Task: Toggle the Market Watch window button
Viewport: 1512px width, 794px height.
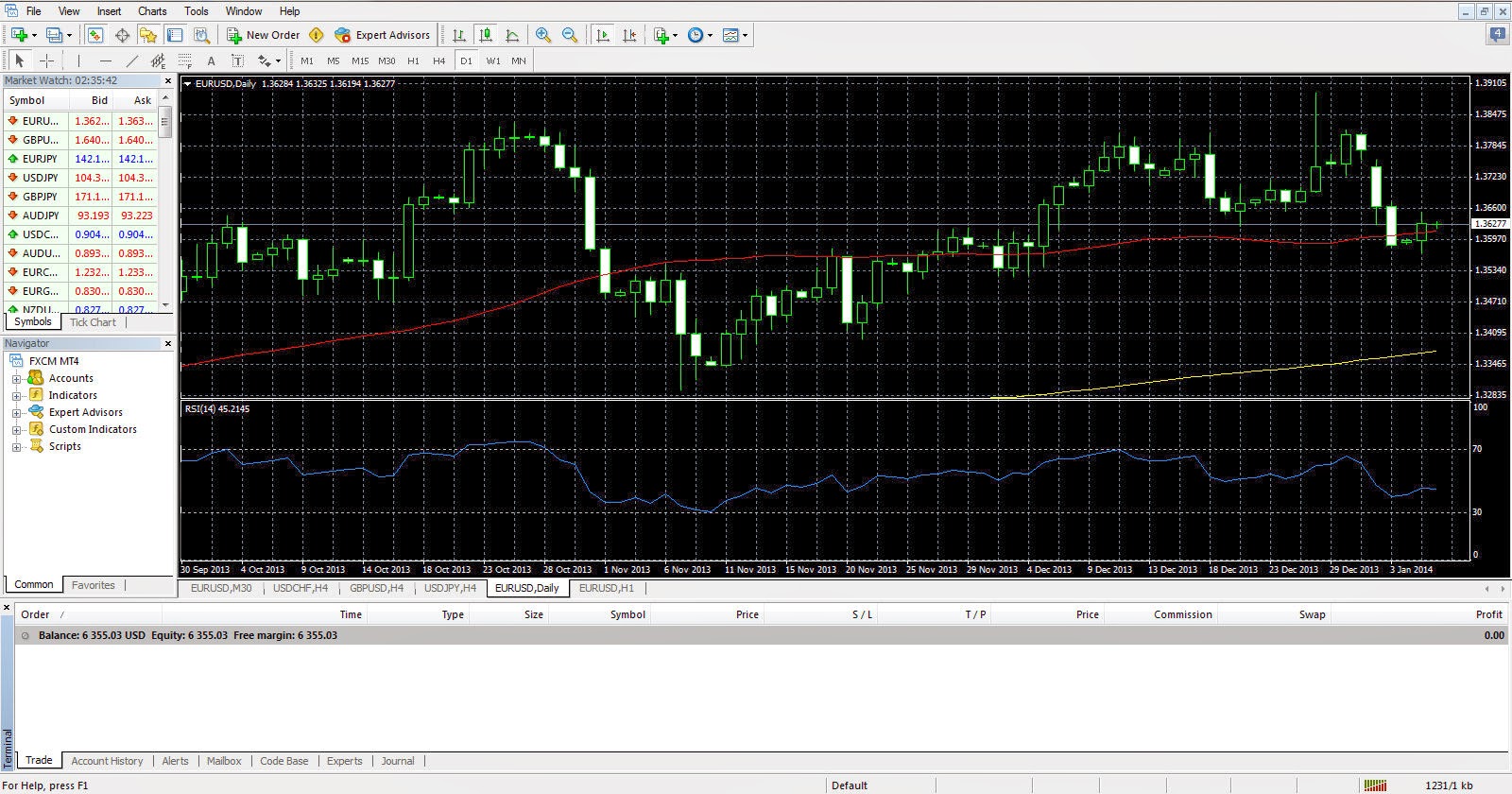Action: pos(95,35)
